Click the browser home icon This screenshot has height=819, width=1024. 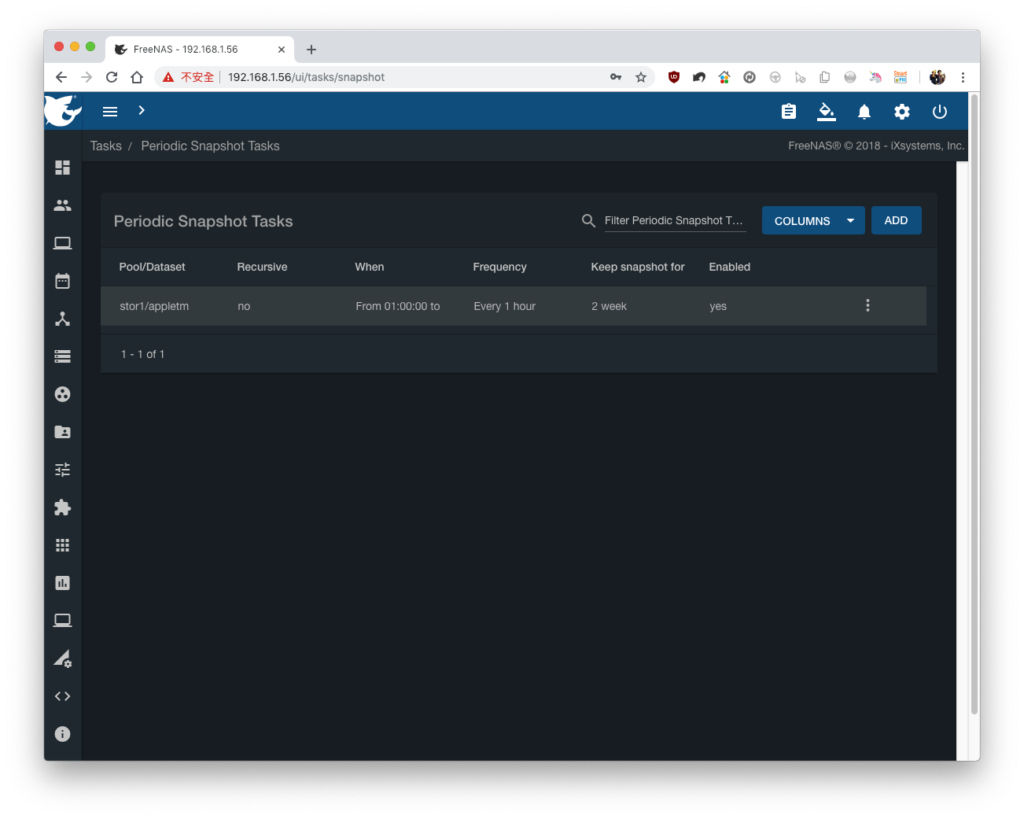pos(136,77)
